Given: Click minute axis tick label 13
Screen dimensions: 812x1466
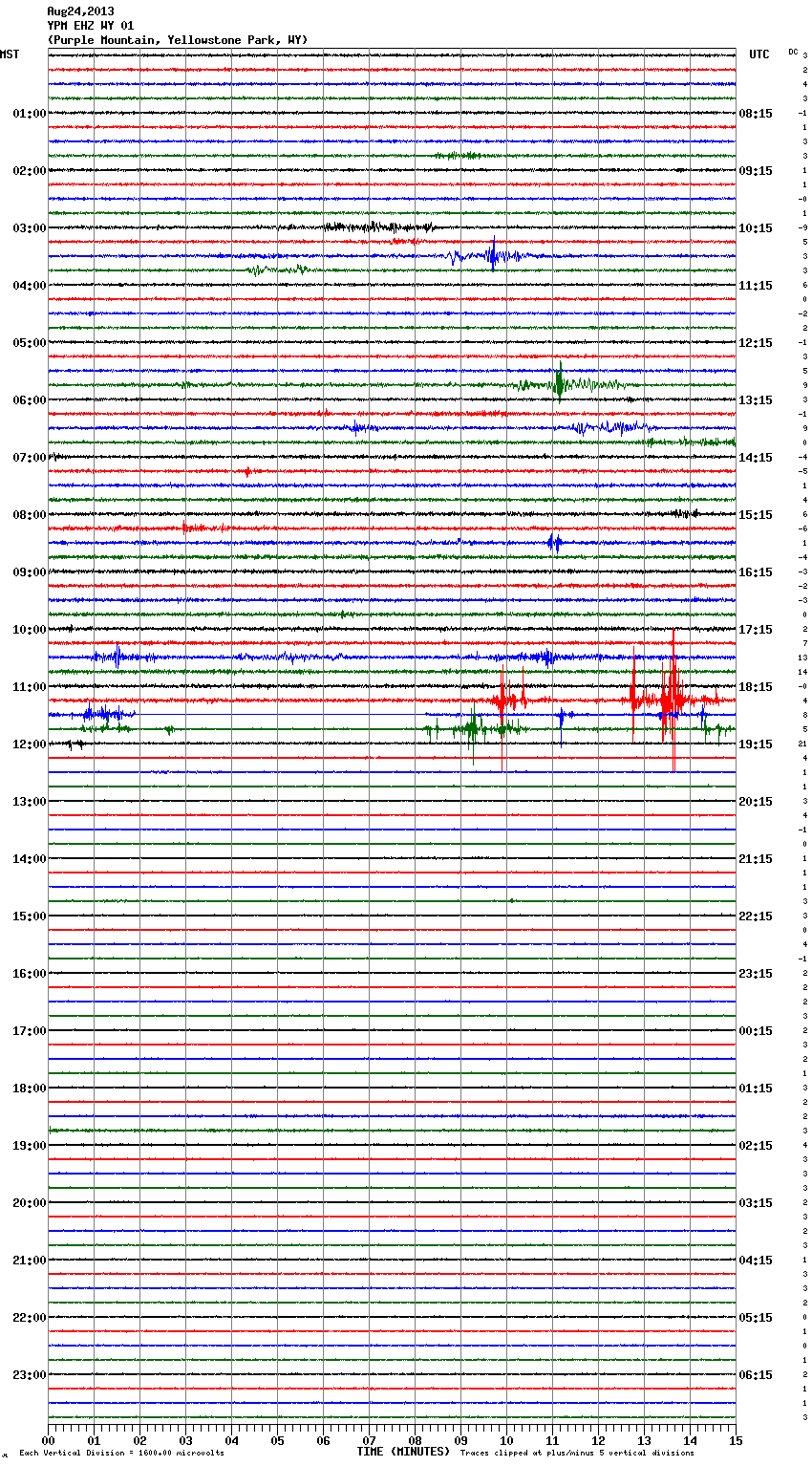Looking at the screenshot, I should (x=644, y=1440).
